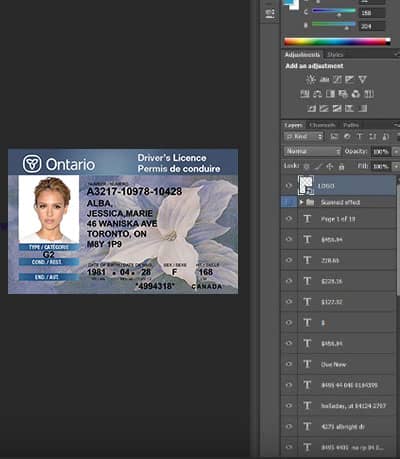Screen dimensions: 400x459
Task: Hide the LOGO layer
Action: (x=289, y=186)
